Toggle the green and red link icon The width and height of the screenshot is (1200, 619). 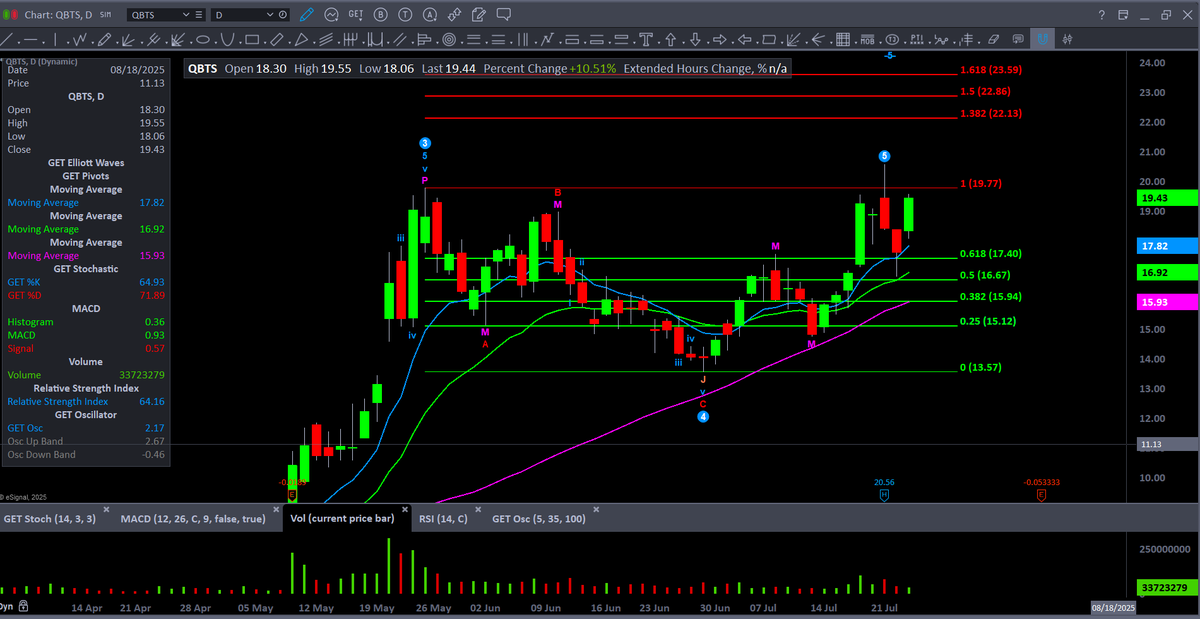click(10, 15)
